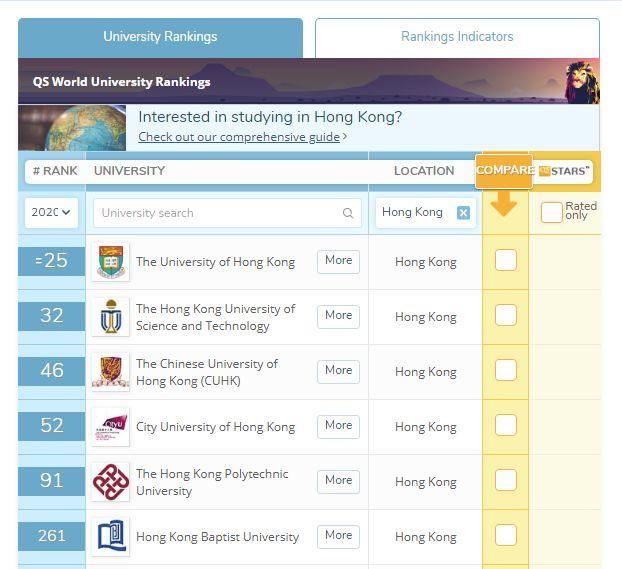Tick compare box for HKUST row
622x569 pixels.
(x=506, y=315)
